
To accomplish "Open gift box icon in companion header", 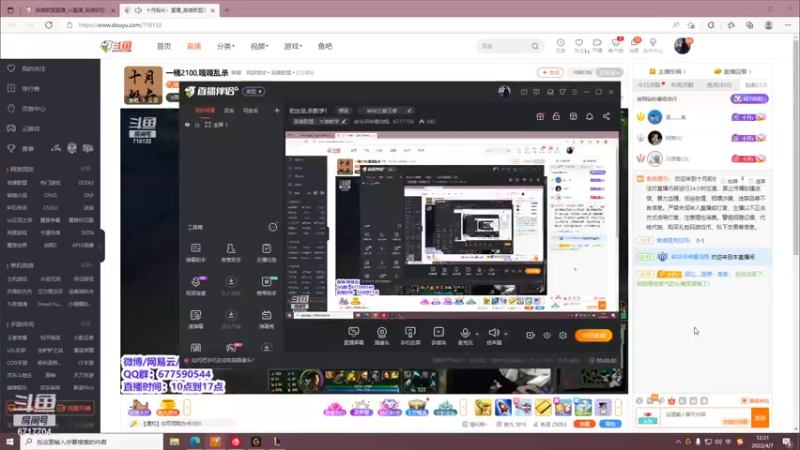I will [x=540, y=116].
